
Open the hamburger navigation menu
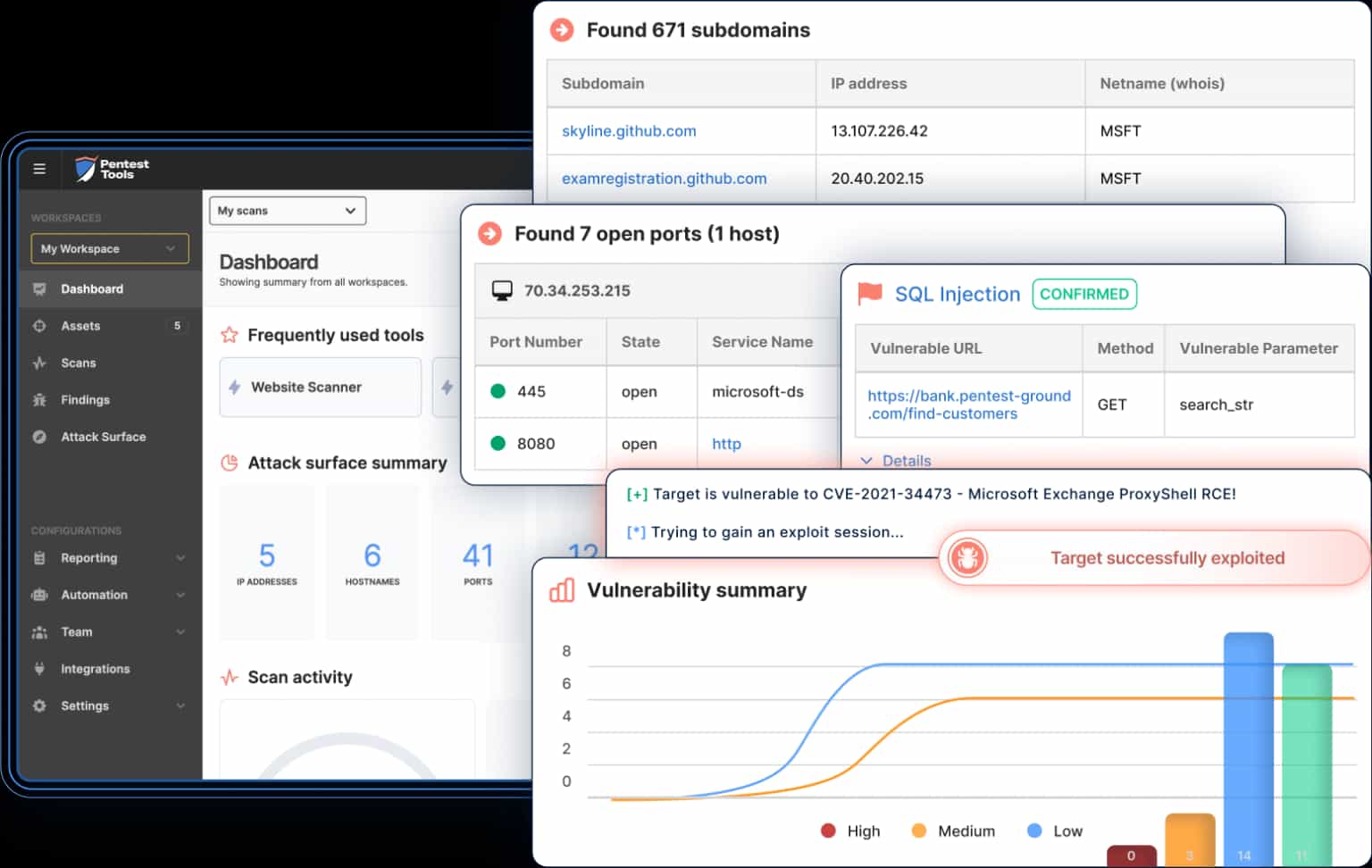click(x=38, y=169)
